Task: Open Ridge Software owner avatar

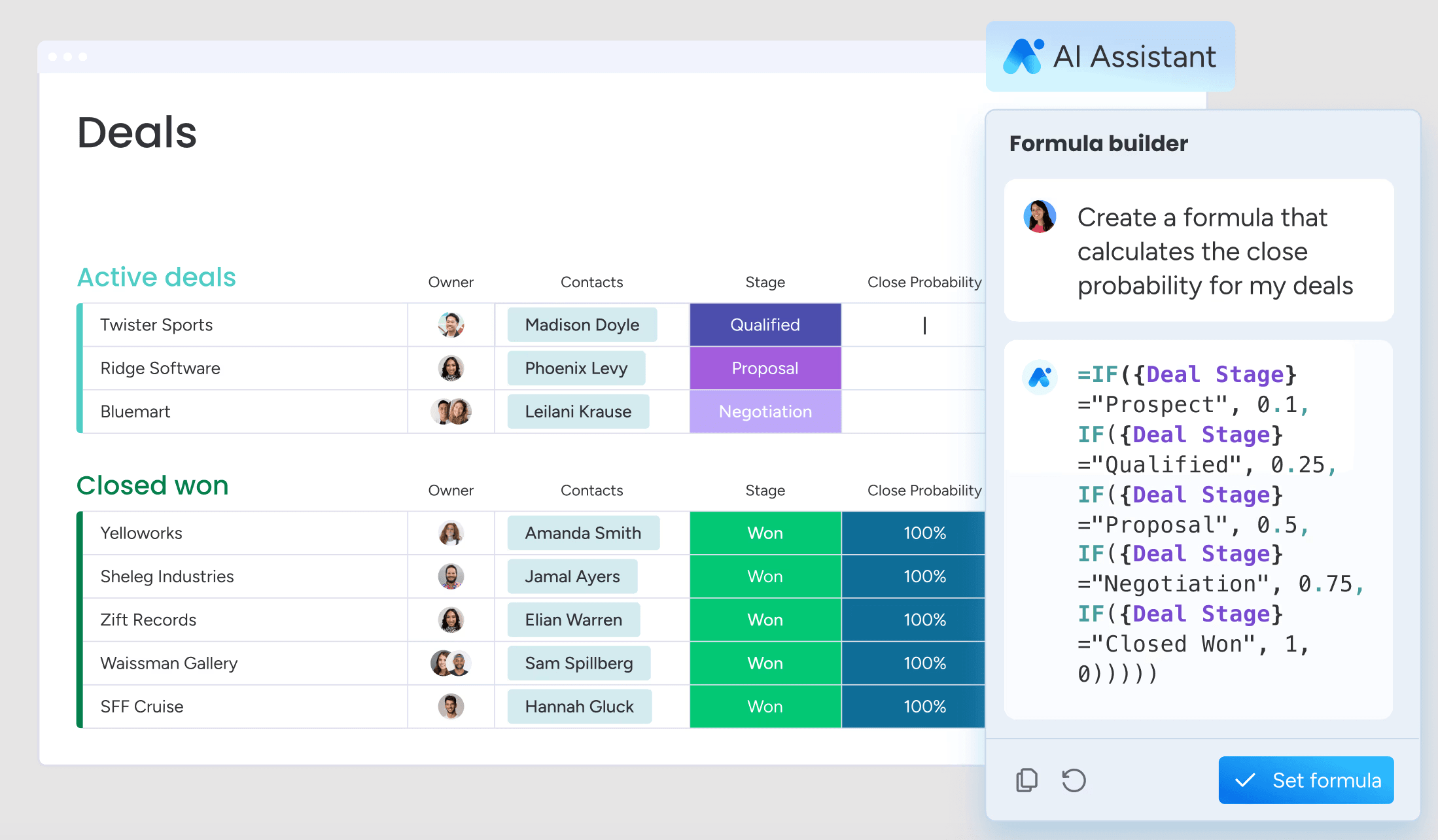Action: [451, 368]
